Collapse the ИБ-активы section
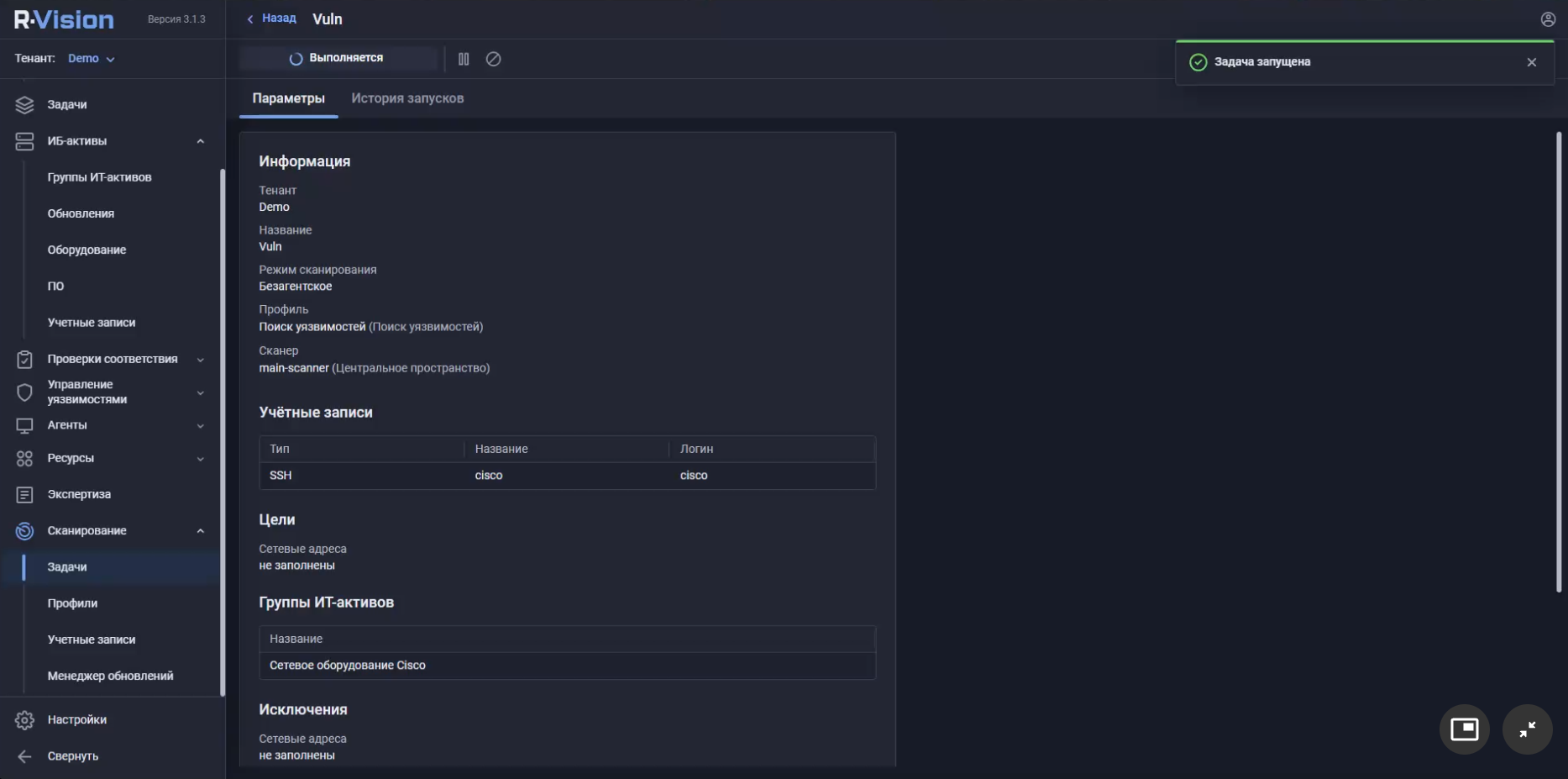The image size is (1568, 779). [200, 141]
